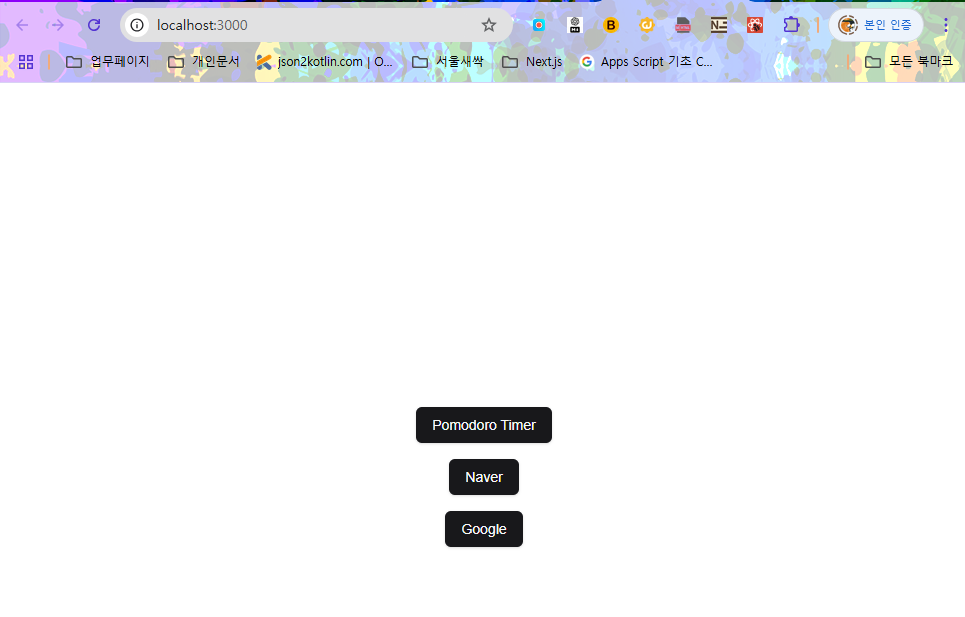
Task: Open the Next.js bookmark folder
Action: click(532, 62)
